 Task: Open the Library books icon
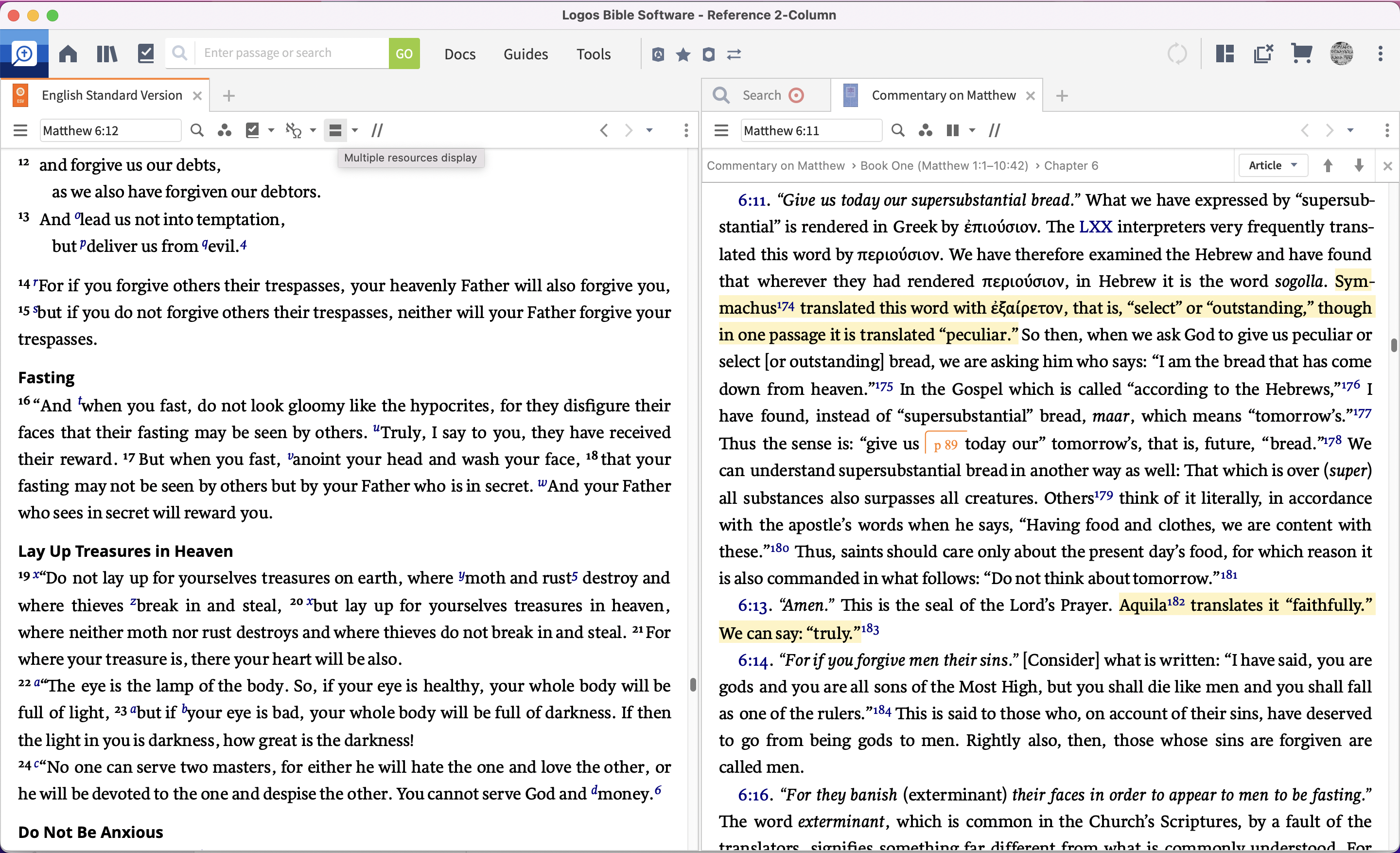107,54
